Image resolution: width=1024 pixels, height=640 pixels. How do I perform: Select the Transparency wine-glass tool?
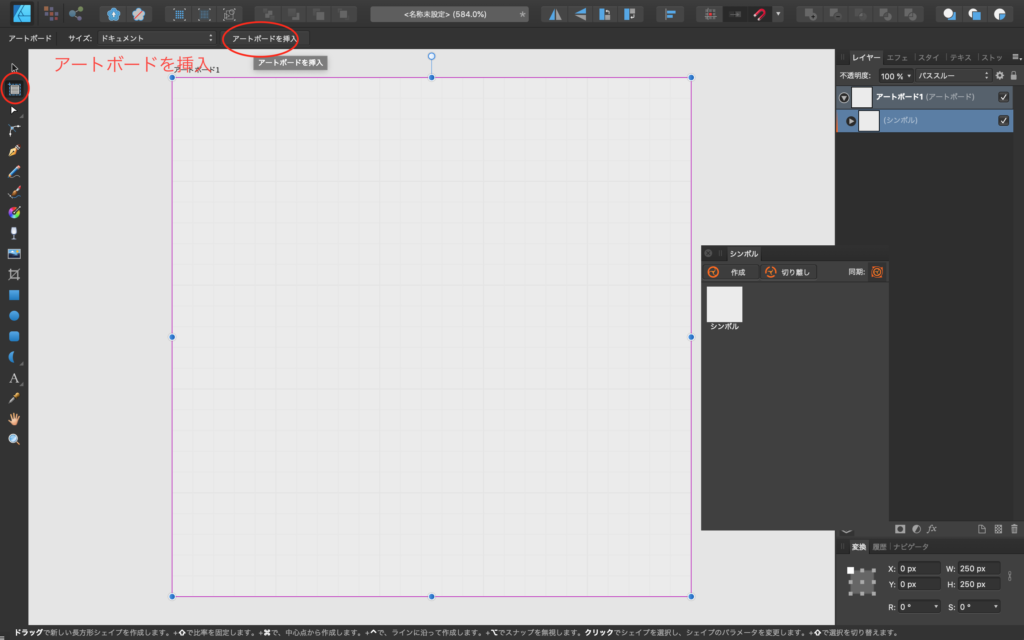pyautogui.click(x=14, y=233)
